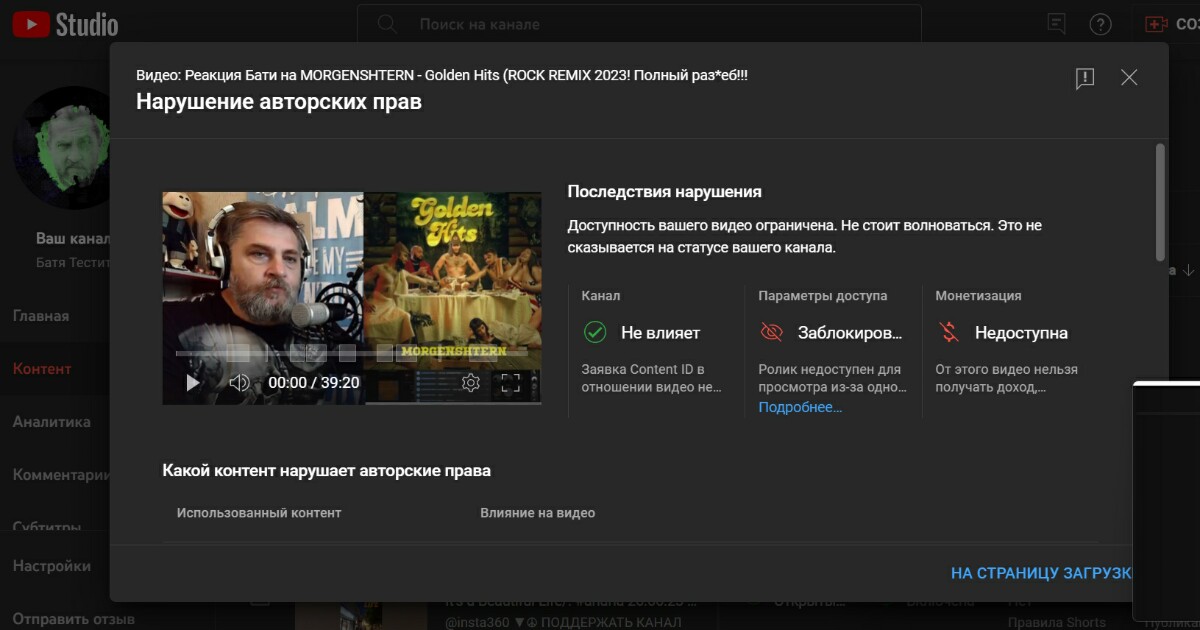Open video player settings gear

tap(471, 382)
